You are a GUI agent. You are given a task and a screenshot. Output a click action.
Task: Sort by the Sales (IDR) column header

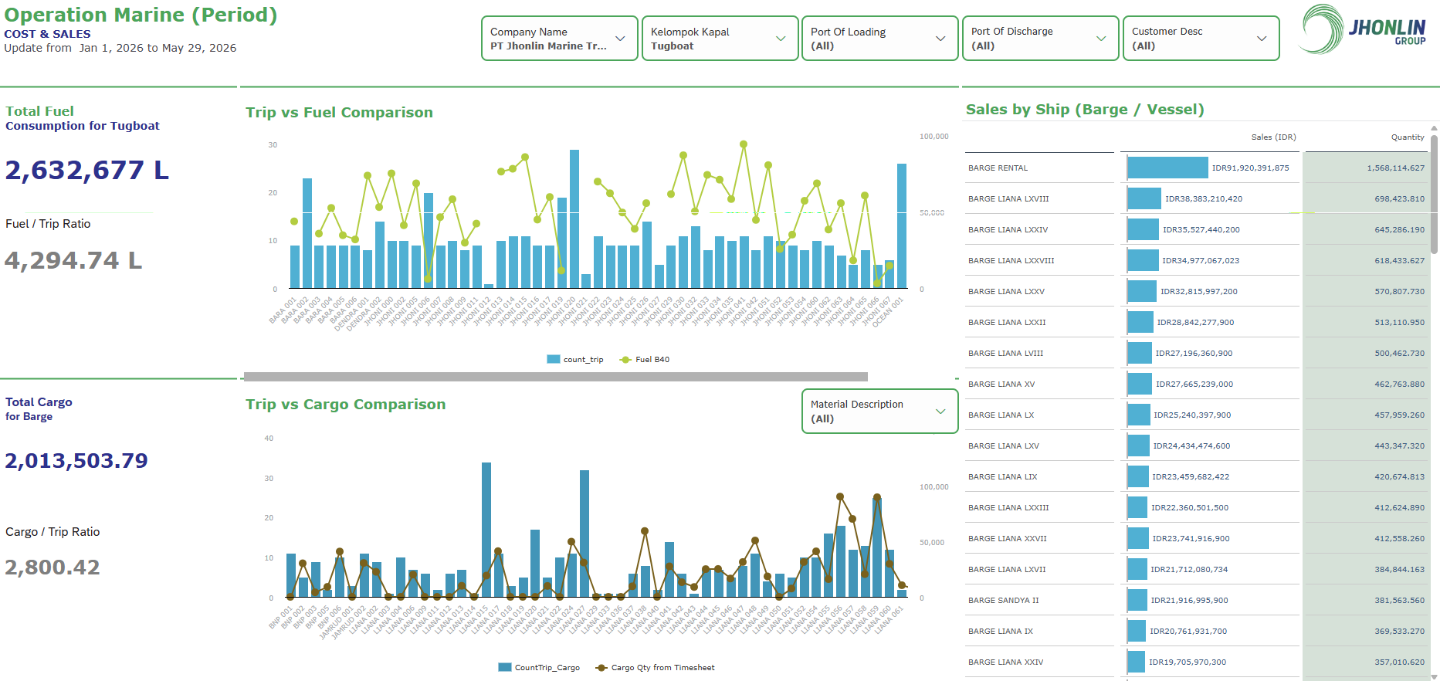[1273, 137]
